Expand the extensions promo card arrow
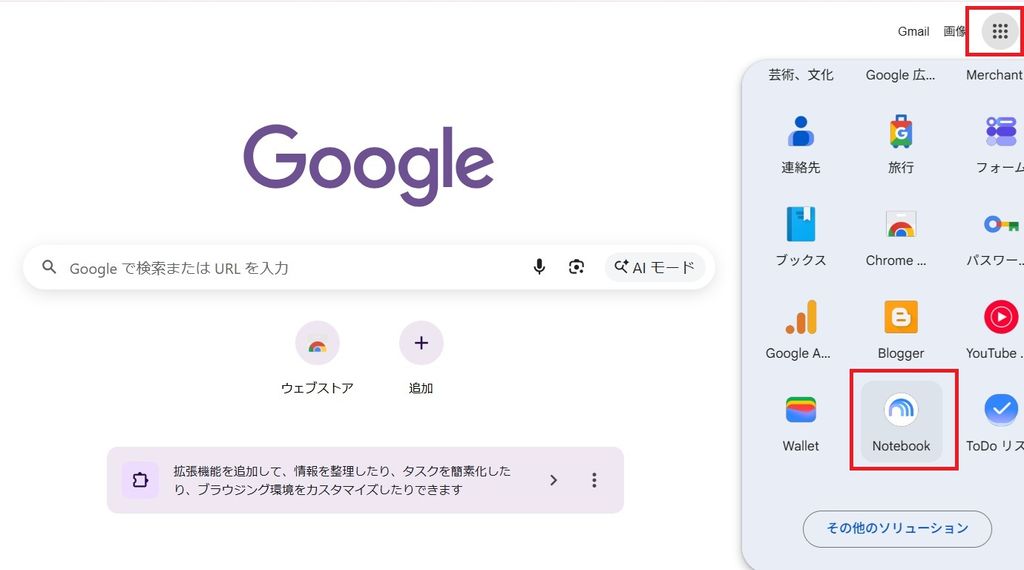 coord(553,481)
